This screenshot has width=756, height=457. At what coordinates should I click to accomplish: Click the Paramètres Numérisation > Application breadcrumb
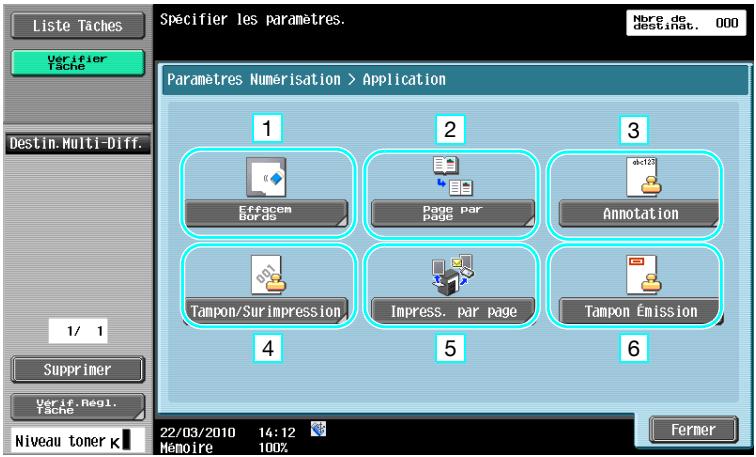click(307, 79)
